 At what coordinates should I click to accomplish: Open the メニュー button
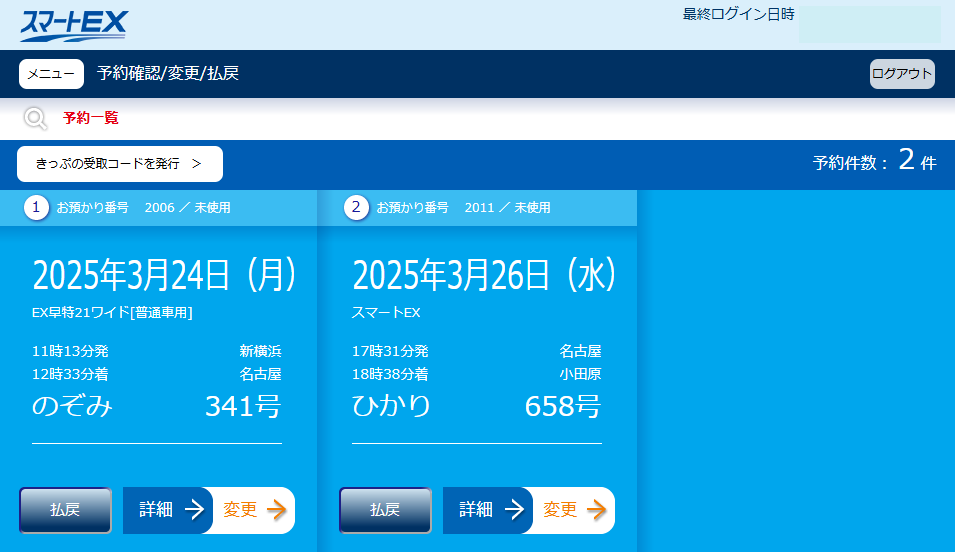click(x=51, y=74)
